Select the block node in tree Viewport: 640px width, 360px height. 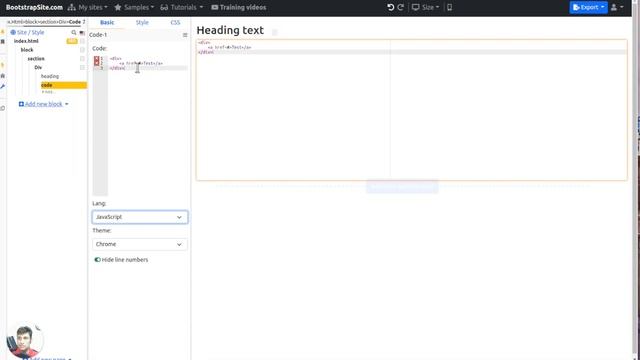(x=27, y=50)
